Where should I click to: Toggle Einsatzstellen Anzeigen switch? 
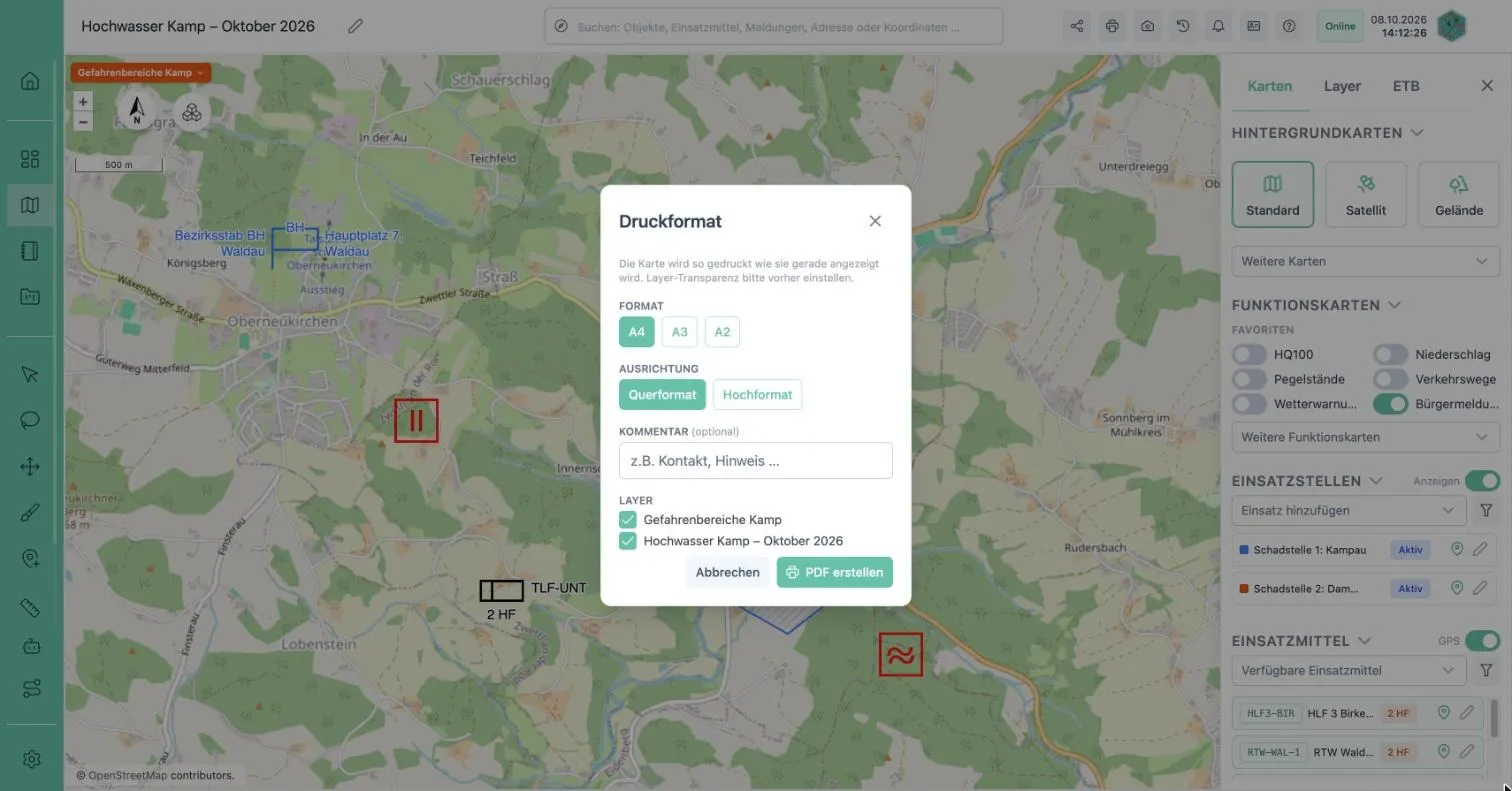click(x=1482, y=481)
